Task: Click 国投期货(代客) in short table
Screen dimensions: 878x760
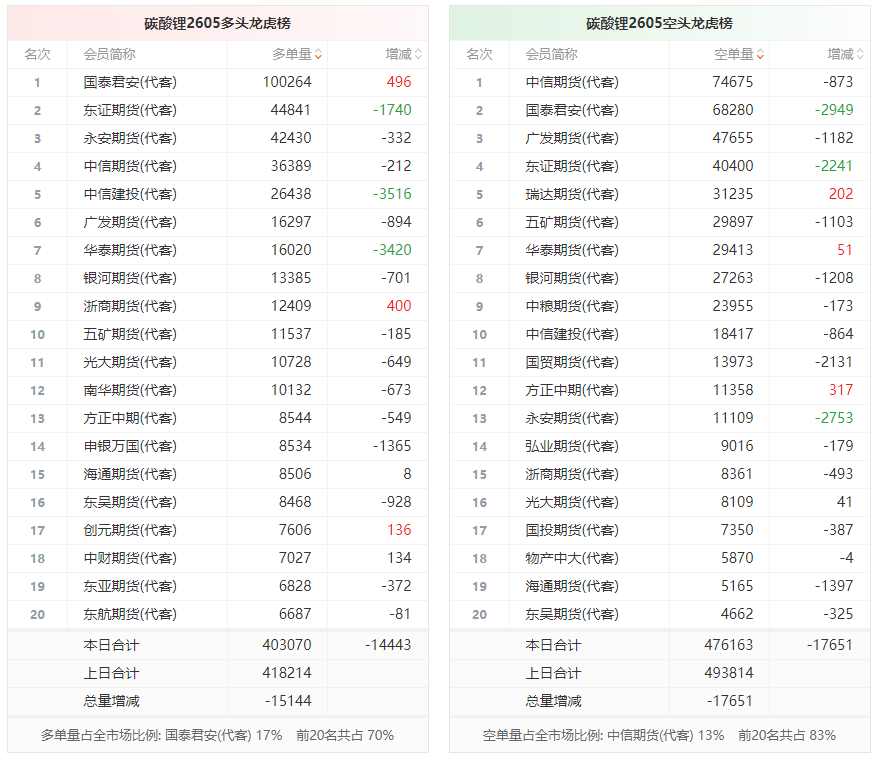Action: click(x=572, y=530)
